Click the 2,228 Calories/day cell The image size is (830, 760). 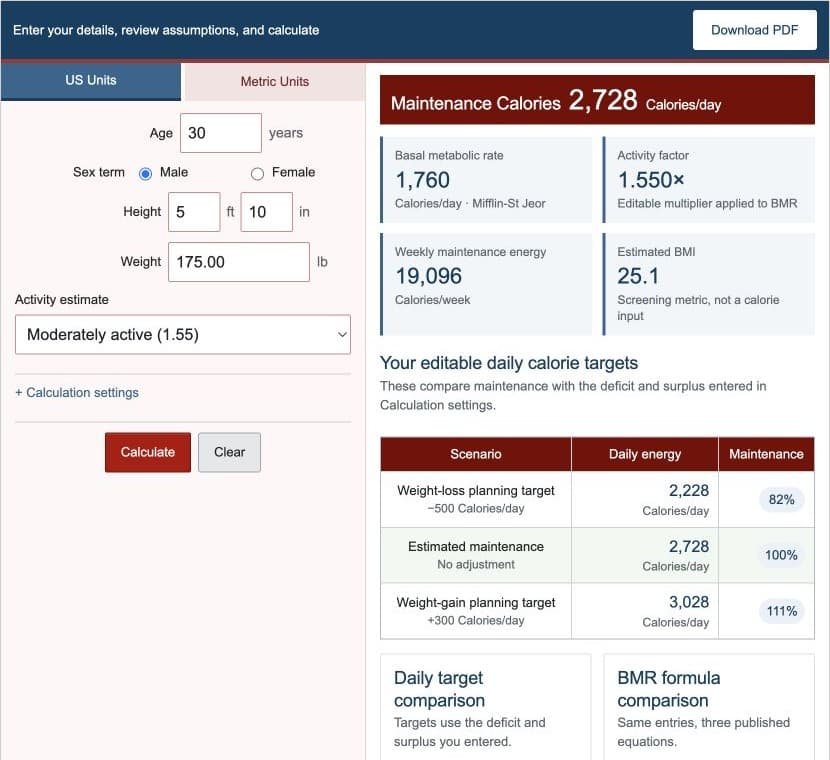645,499
